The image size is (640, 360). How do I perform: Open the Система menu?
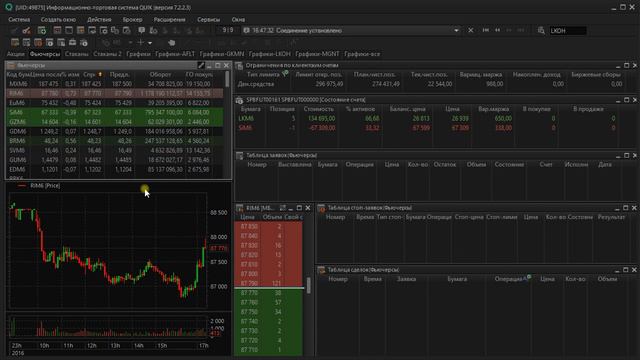coord(19,20)
